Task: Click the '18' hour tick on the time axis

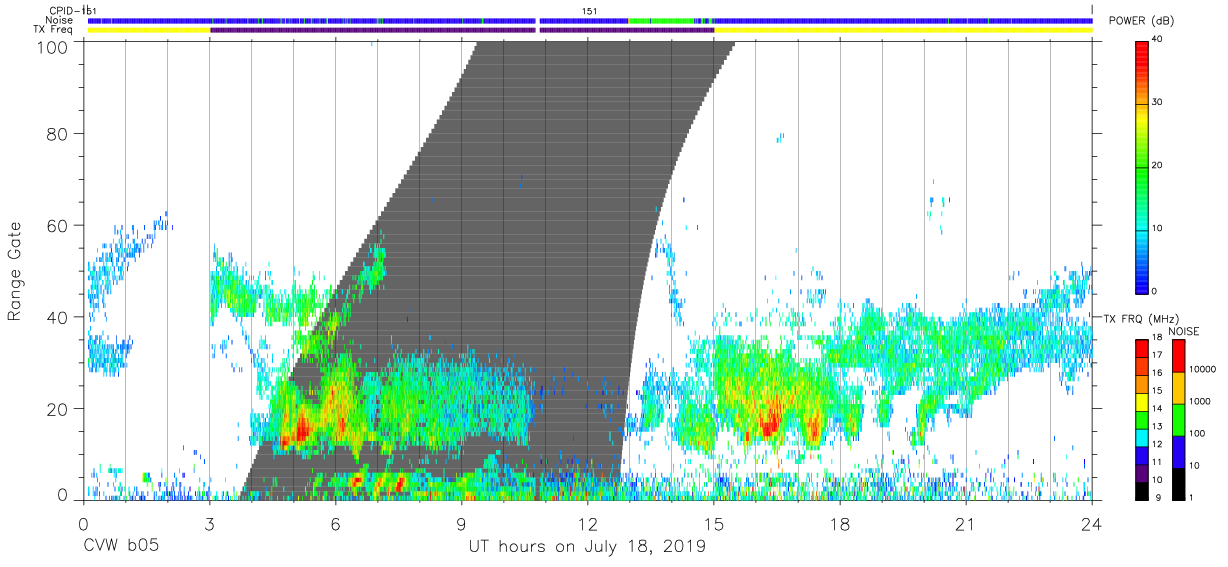Action: tap(840, 523)
